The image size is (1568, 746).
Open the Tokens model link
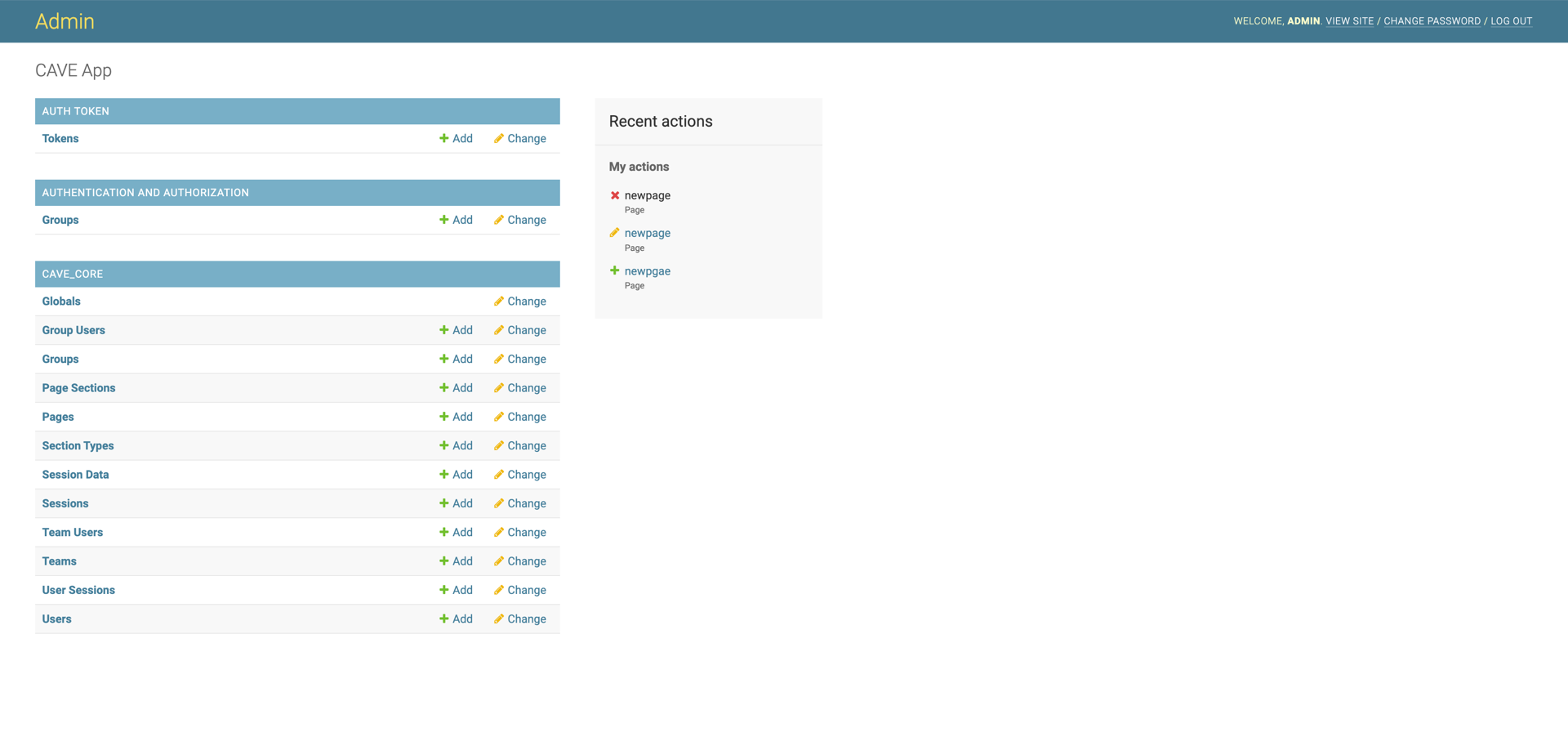point(60,139)
